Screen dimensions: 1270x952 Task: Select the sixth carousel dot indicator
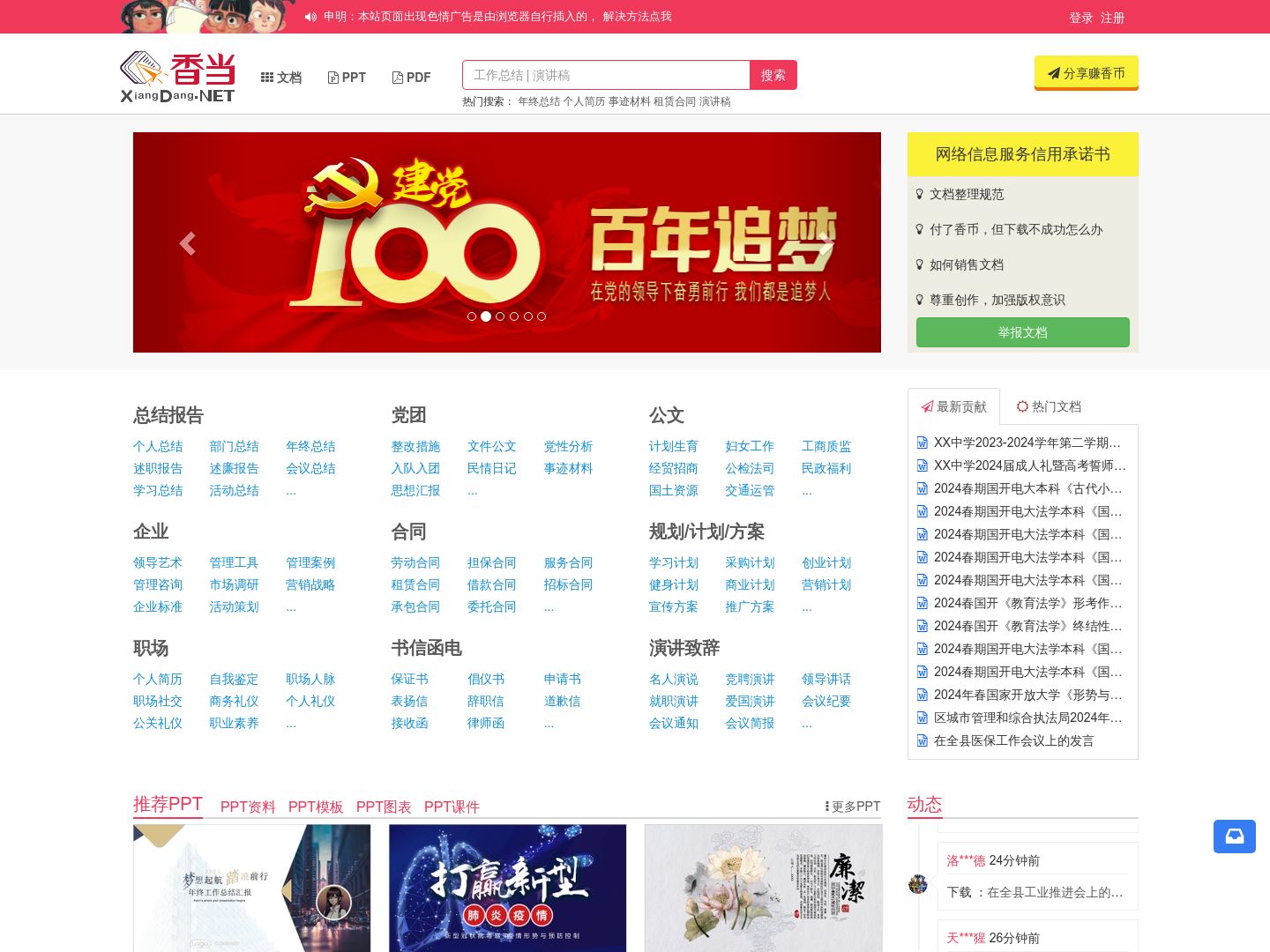click(x=542, y=316)
